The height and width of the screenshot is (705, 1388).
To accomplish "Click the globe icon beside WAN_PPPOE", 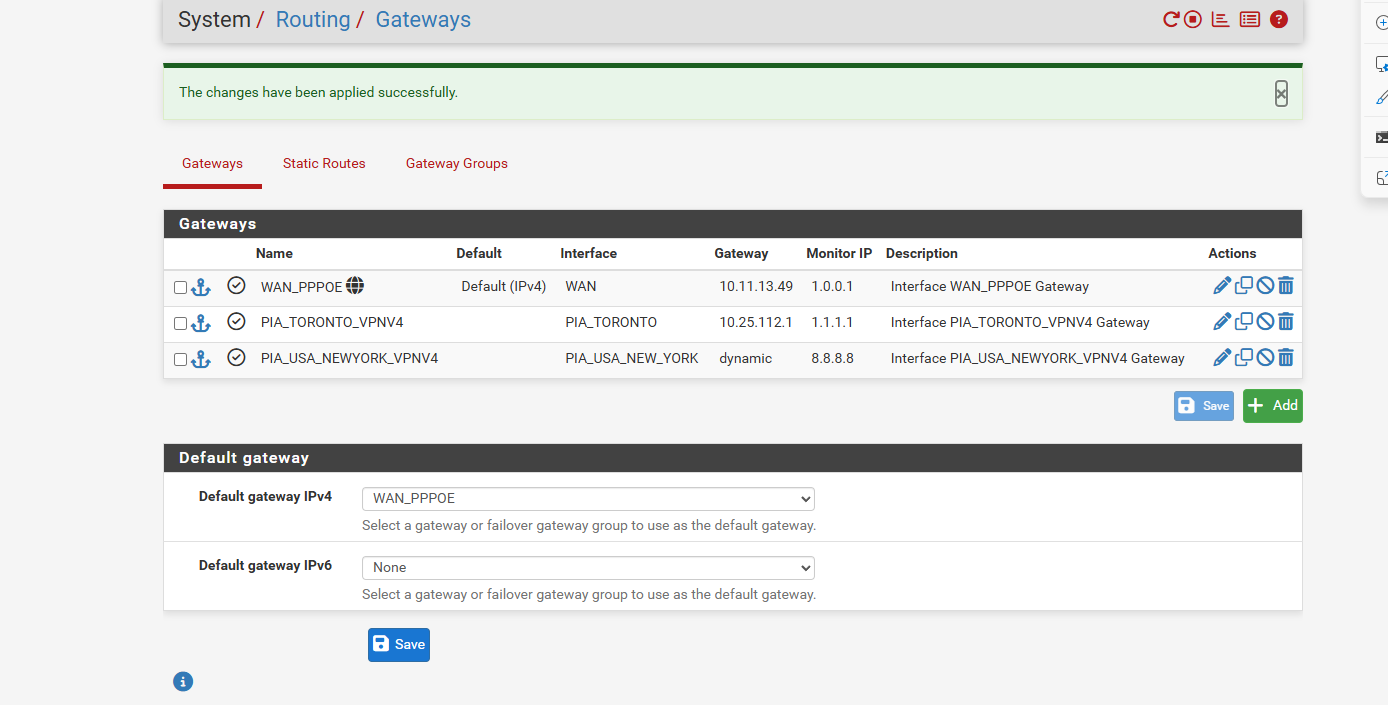I will 355,286.
